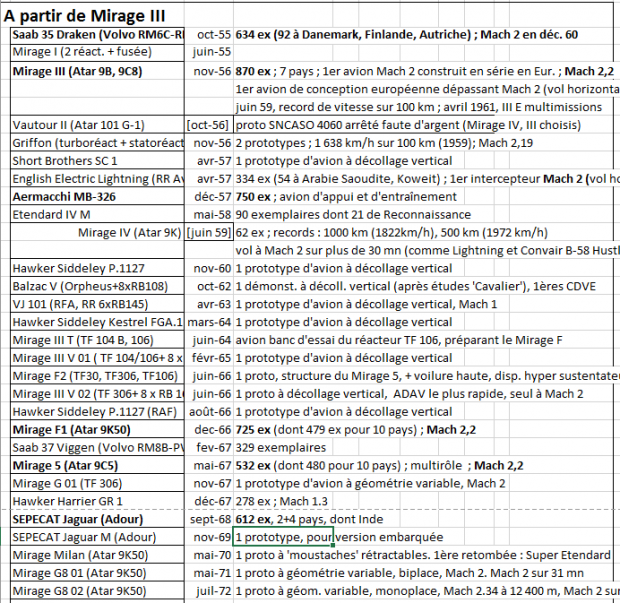Click the bracketed [oct-56] date cell
This screenshot has width=620, height=603.
point(209,125)
